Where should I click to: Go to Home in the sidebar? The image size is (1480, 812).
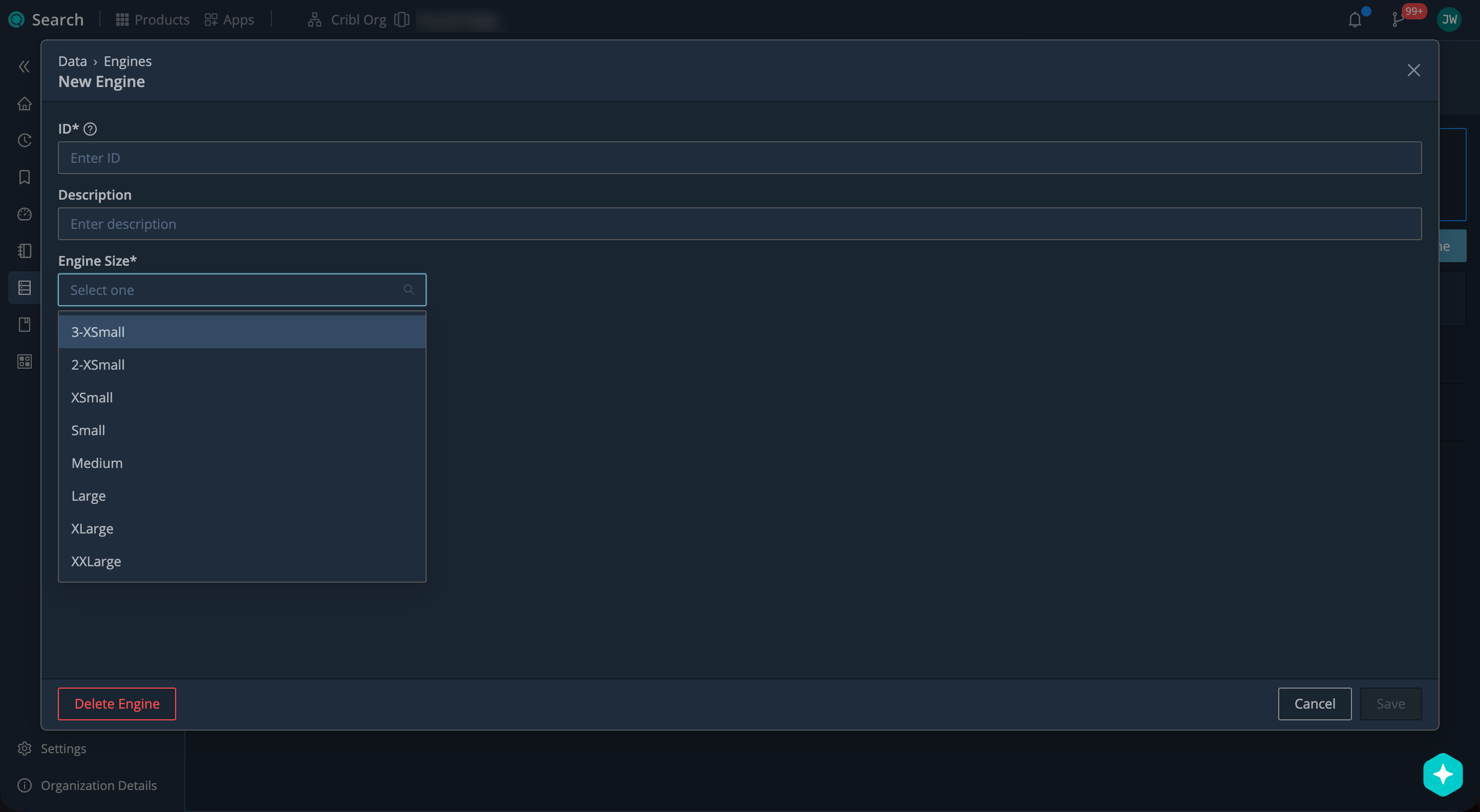[x=24, y=103]
